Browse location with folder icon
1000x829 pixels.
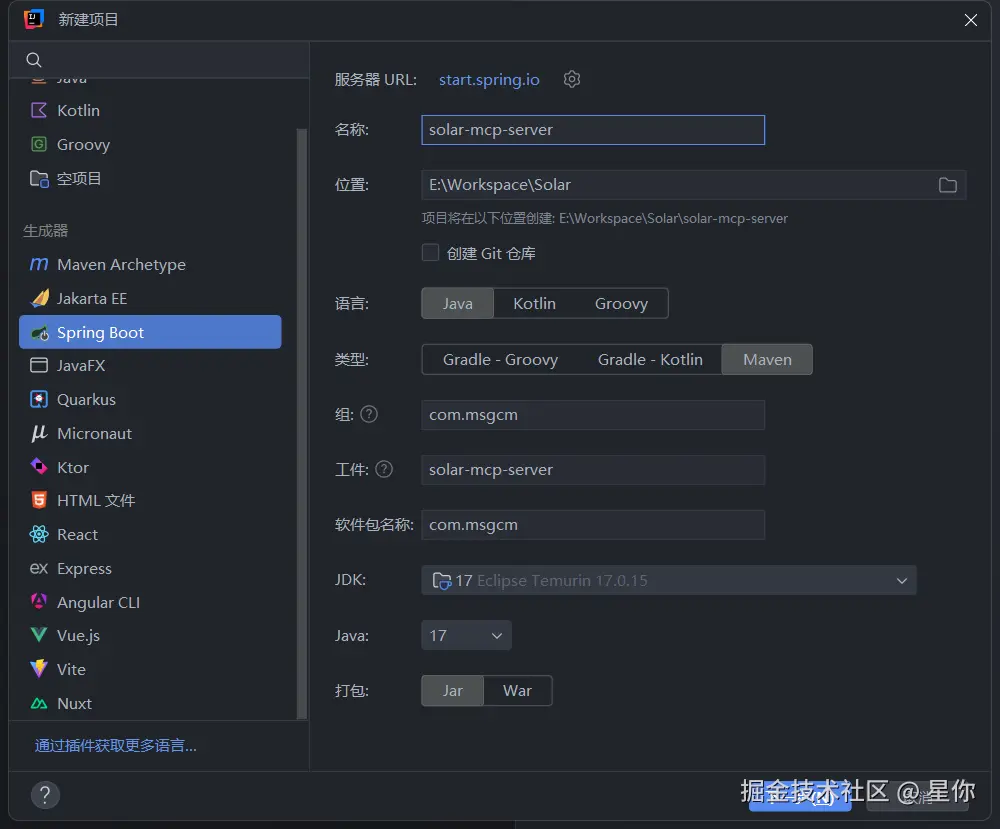click(948, 185)
